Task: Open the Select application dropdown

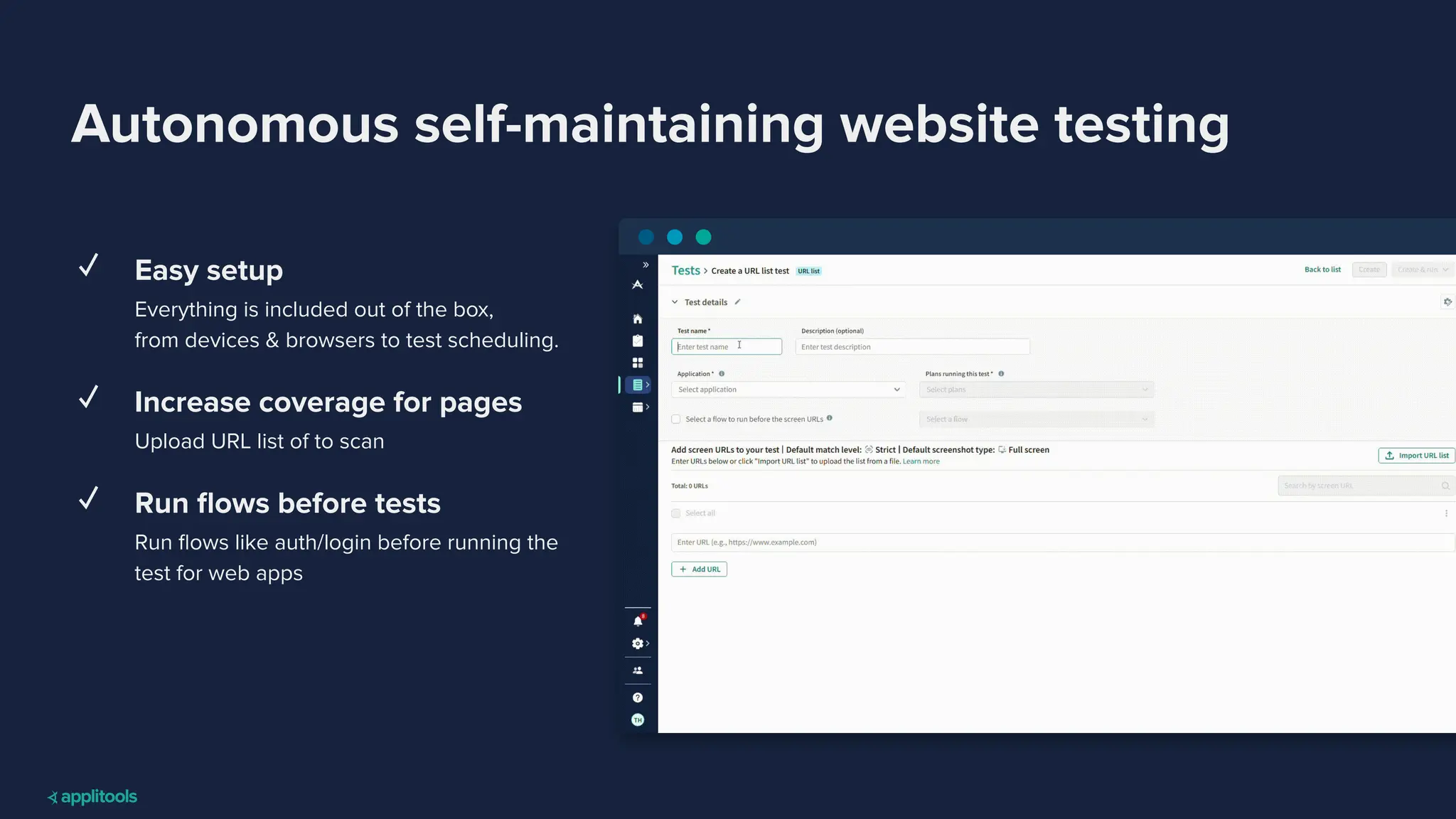Action: pyautogui.click(x=788, y=390)
